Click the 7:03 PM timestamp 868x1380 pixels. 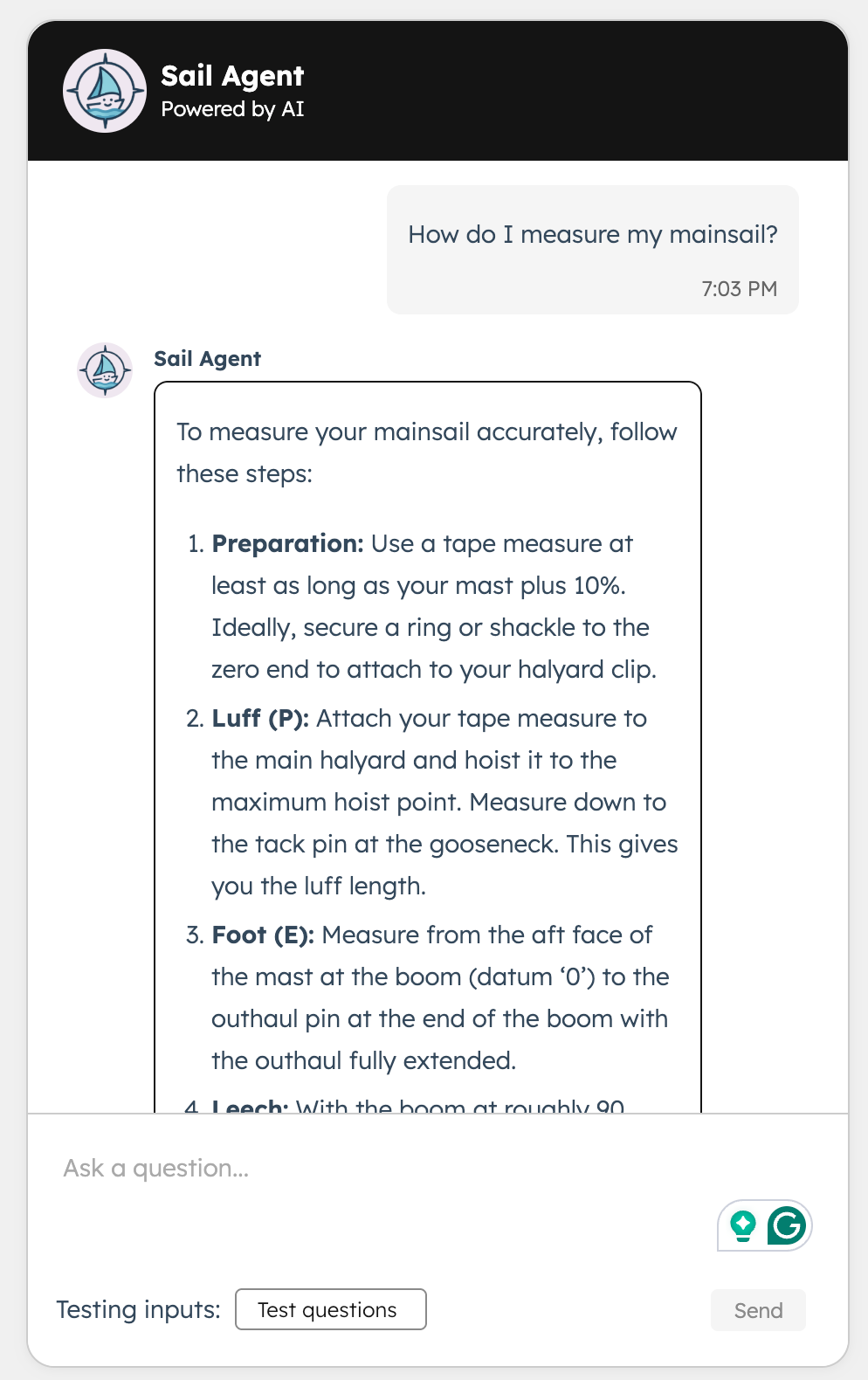pyautogui.click(x=739, y=289)
